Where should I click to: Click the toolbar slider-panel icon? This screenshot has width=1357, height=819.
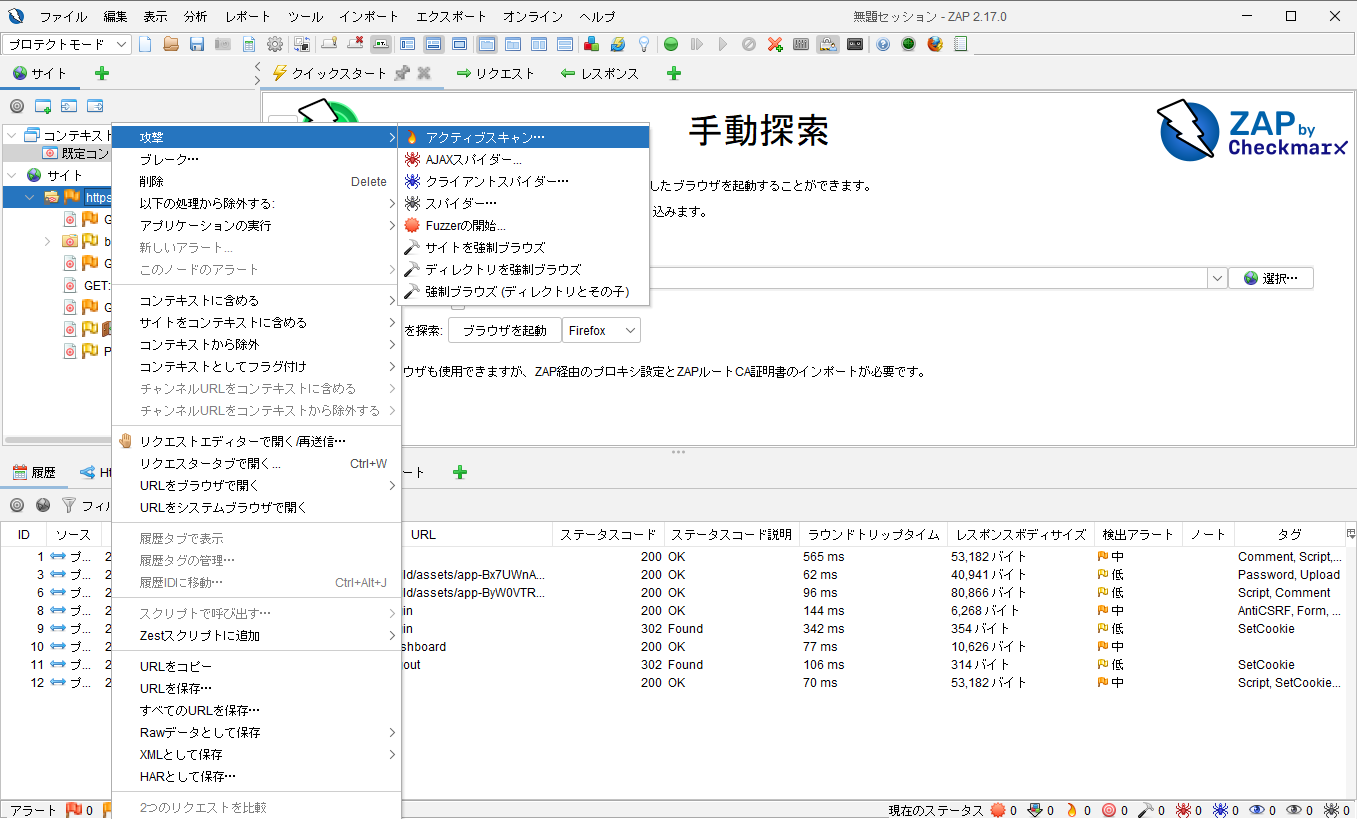801,44
